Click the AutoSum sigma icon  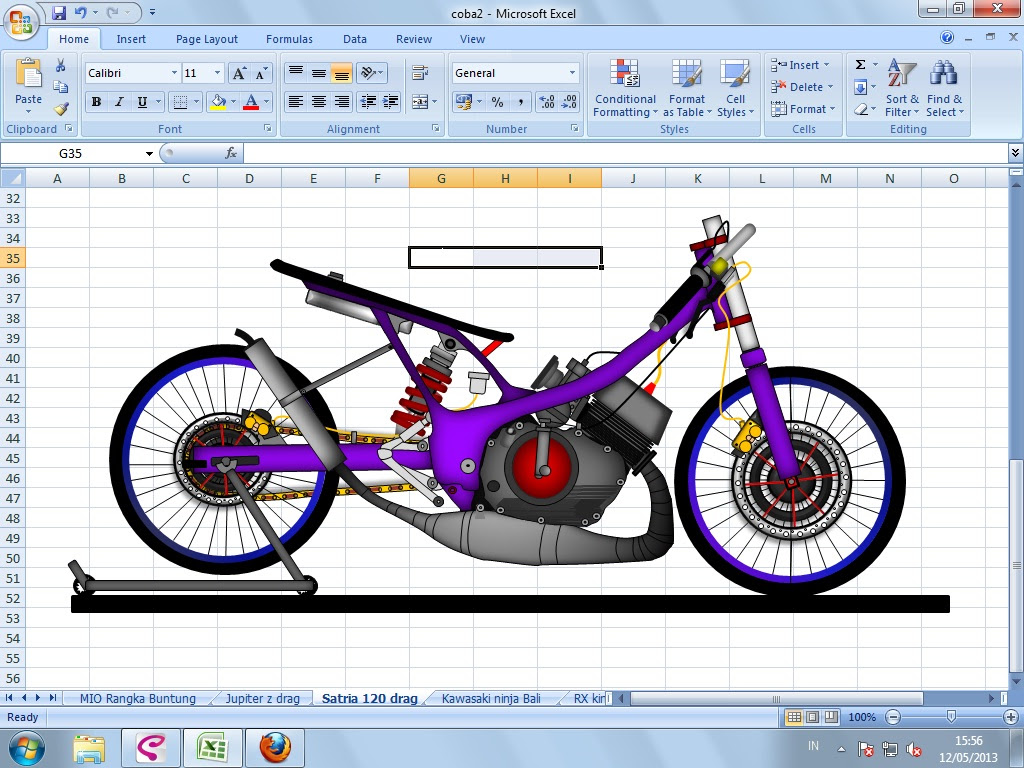(861, 65)
